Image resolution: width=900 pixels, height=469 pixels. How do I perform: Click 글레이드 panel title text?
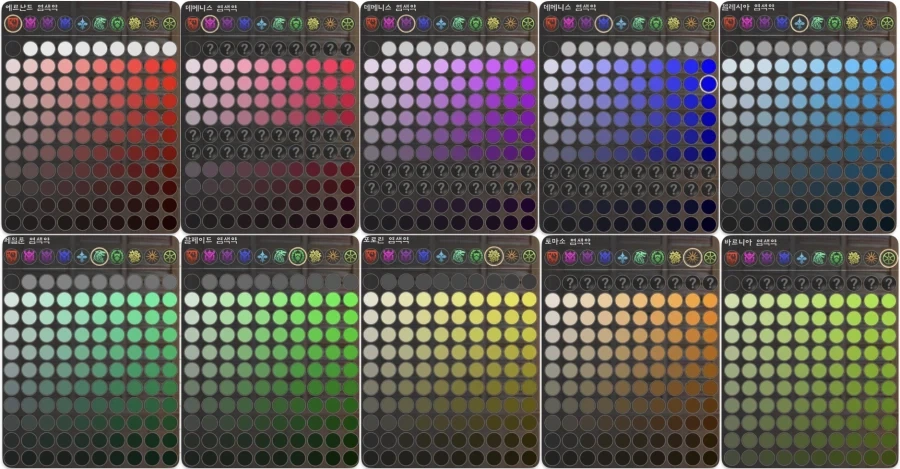[211, 241]
